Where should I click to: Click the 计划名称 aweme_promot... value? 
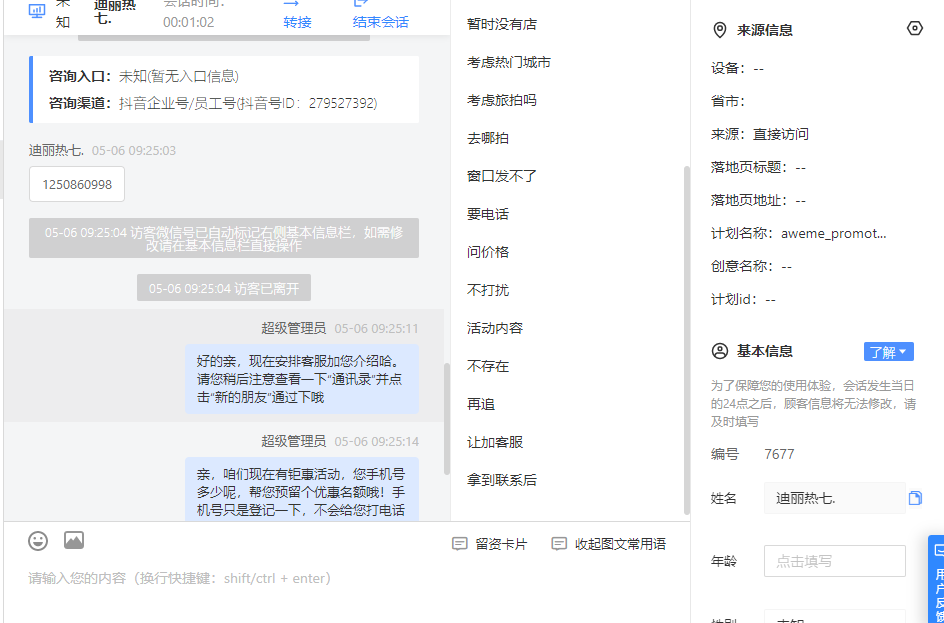[x=834, y=234]
